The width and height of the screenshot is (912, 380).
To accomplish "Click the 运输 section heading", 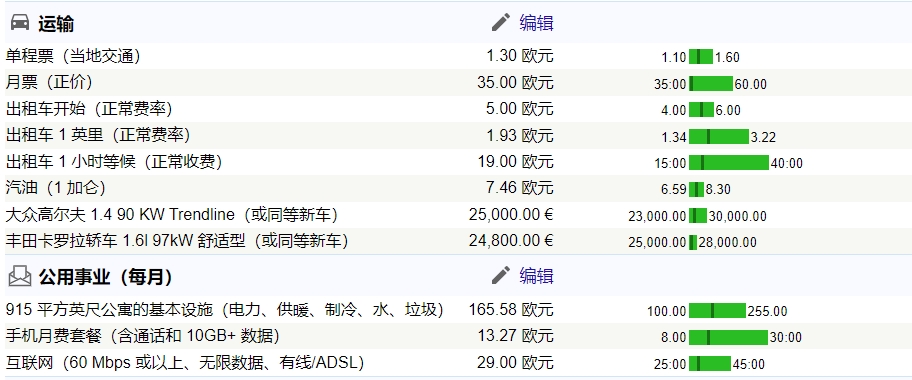I will click(56, 24).
